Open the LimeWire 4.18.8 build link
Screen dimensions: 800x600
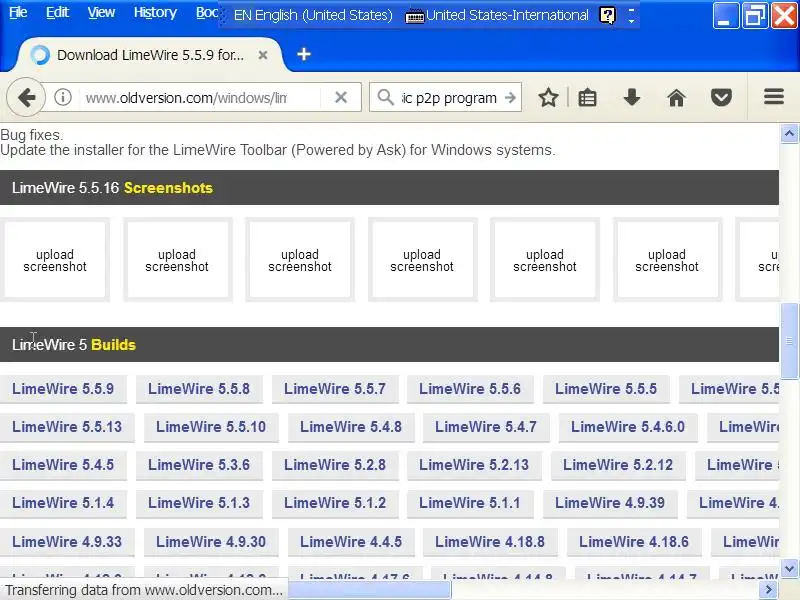tap(490, 541)
